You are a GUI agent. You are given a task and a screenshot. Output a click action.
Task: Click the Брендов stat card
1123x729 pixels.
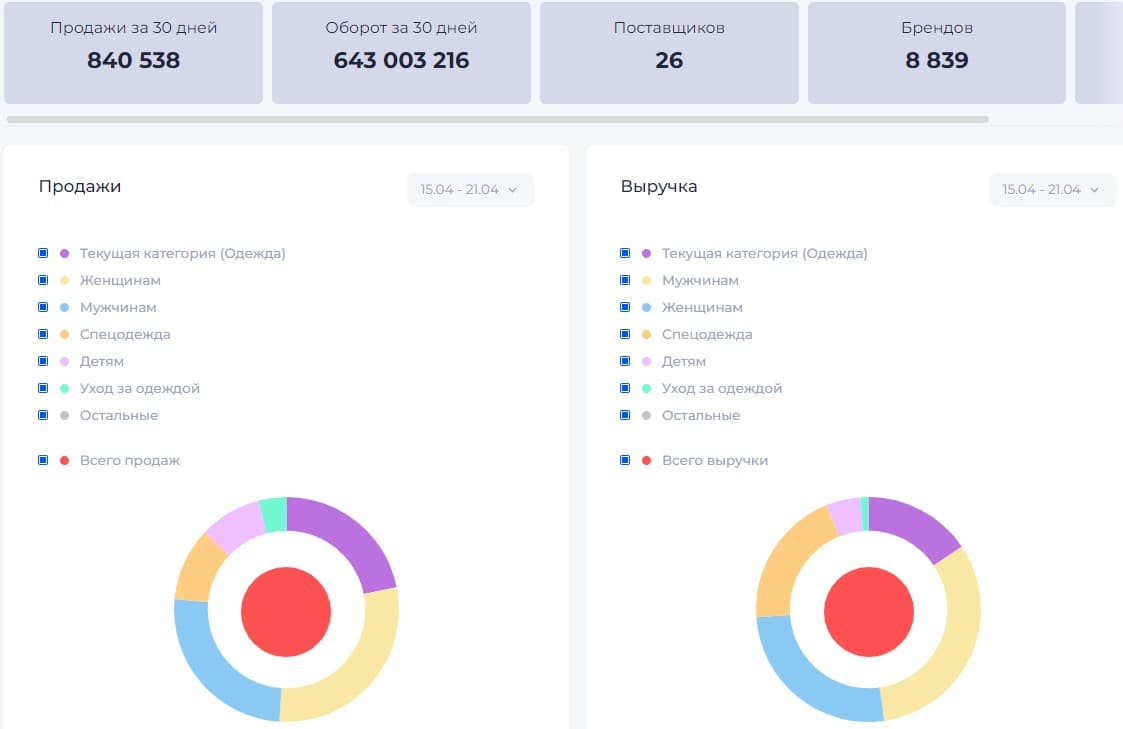(937, 52)
